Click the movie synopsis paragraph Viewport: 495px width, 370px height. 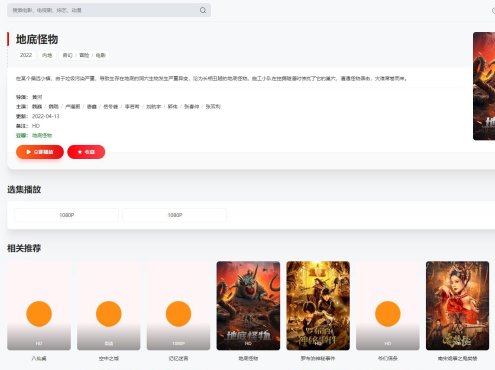pos(211,79)
